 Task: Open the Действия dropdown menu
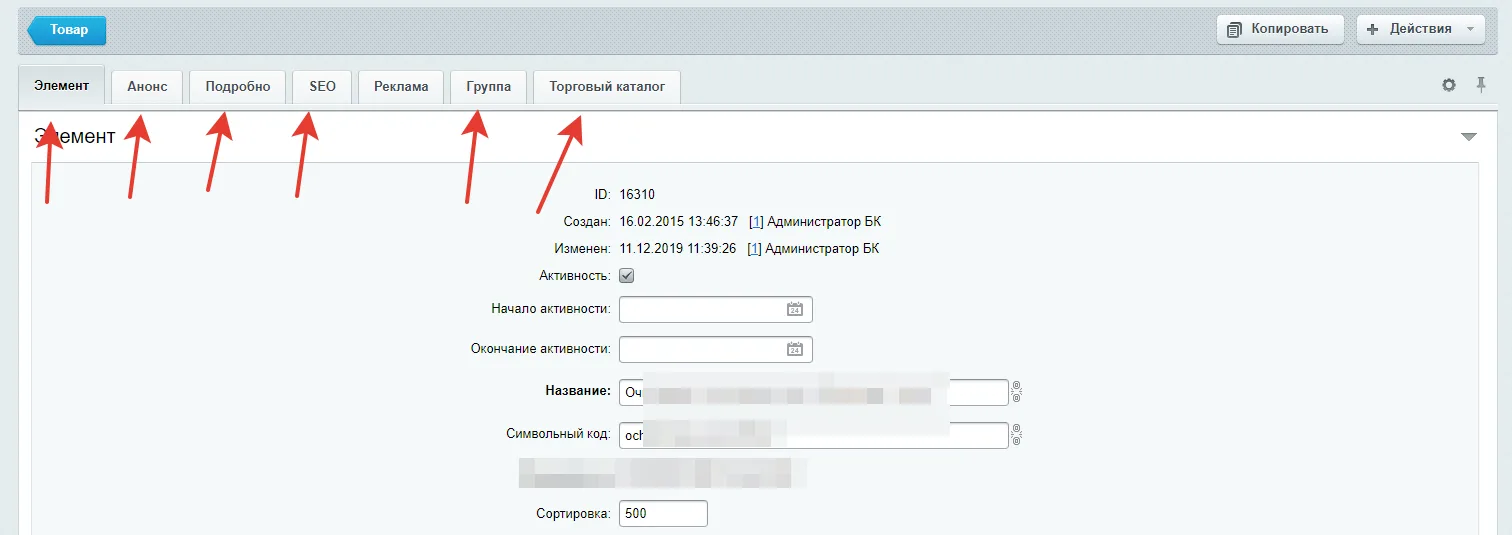click(1419, 29)
